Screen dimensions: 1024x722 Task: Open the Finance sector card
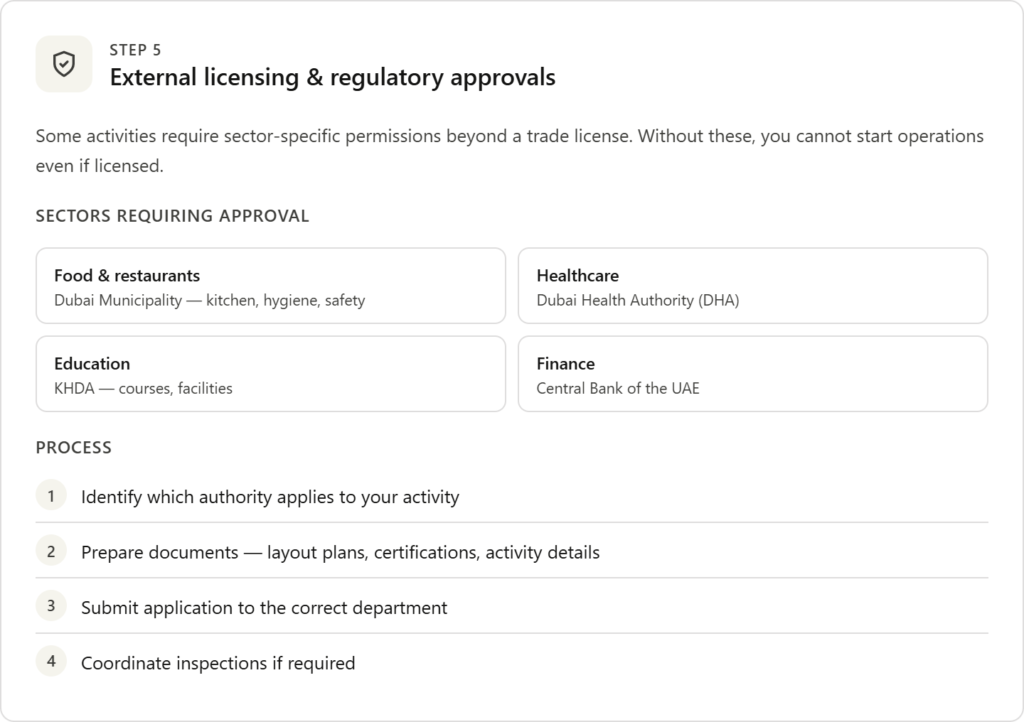coord(752,374)
